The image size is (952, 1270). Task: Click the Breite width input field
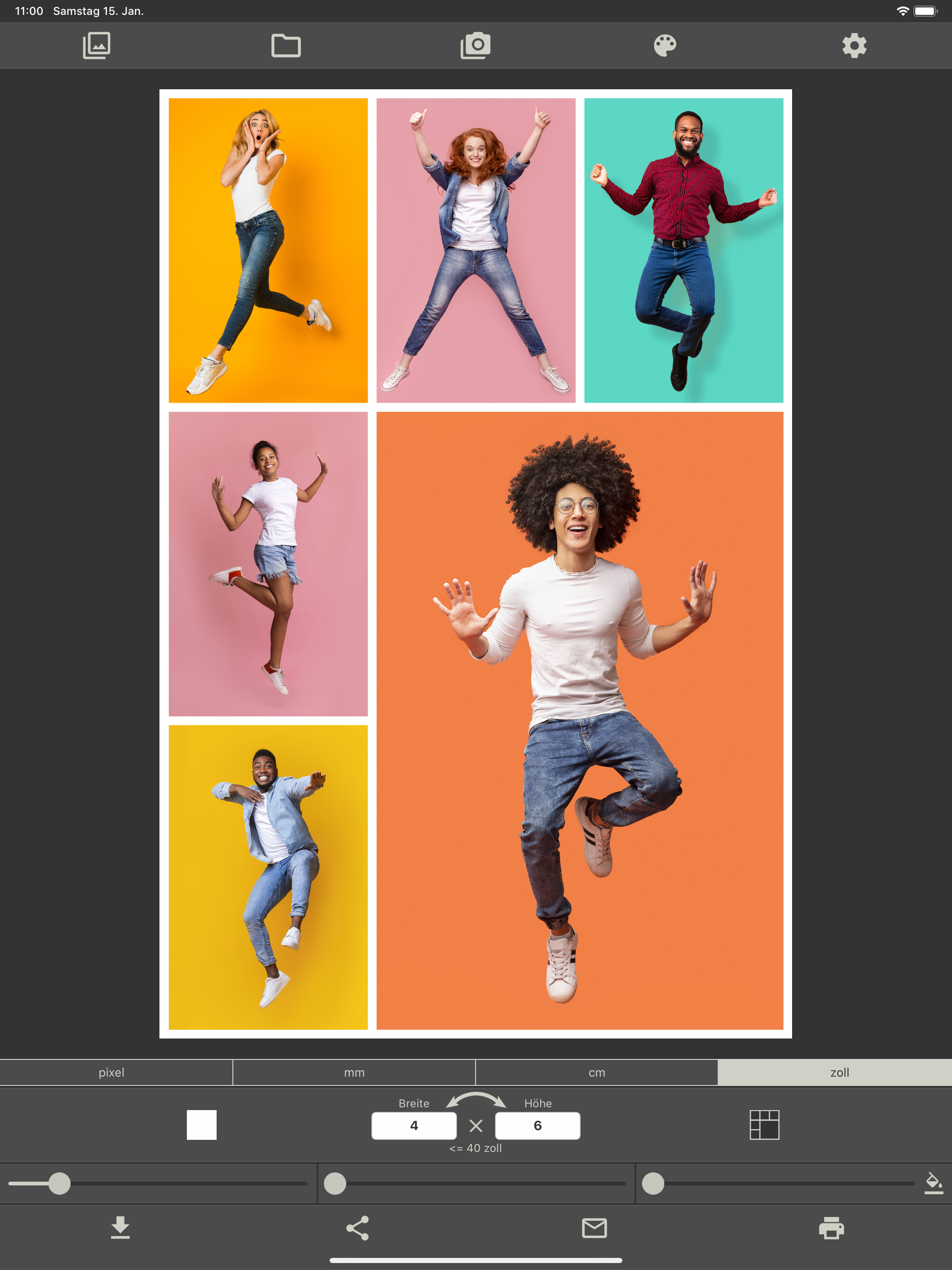click(x=414, y=1125)
